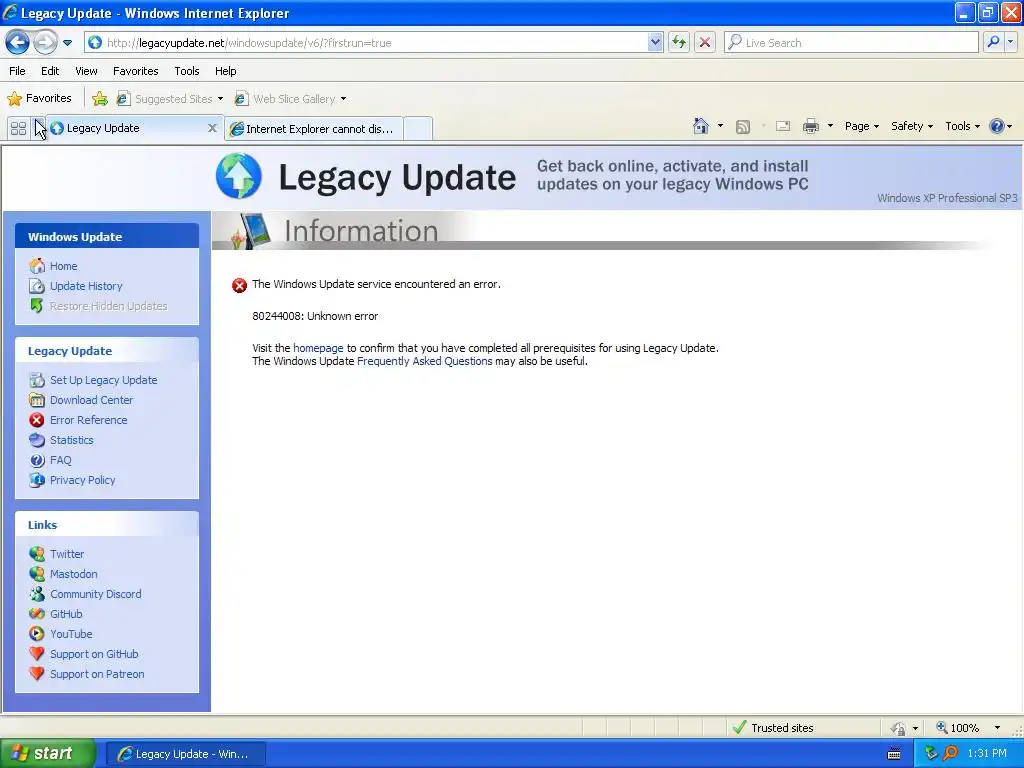Click the Print icon
The width and height of the screenshot is (1024, 768).
tap(811, 127)
